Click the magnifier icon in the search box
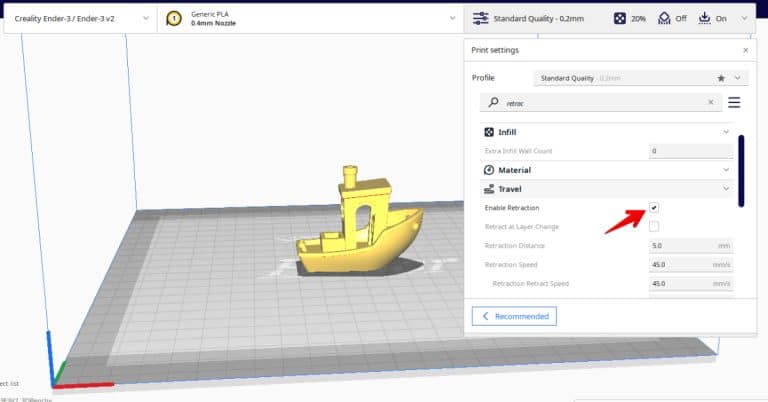 click(494, 102)
